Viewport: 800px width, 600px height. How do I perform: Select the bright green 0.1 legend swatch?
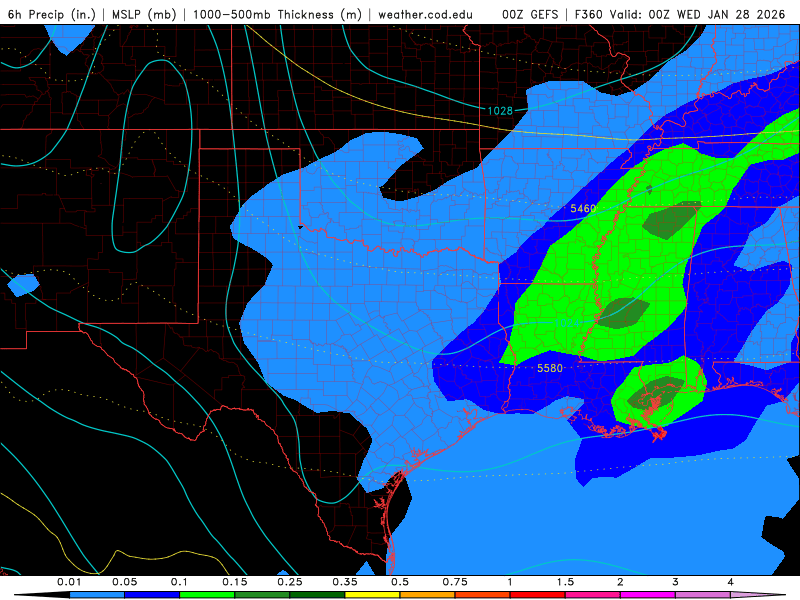(x=207, y=595)
